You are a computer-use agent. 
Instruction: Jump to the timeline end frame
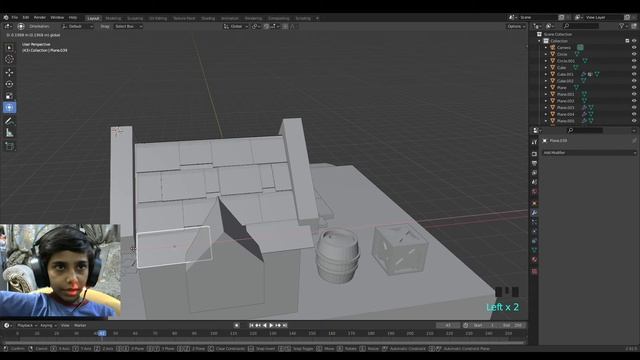coord(285,325)
